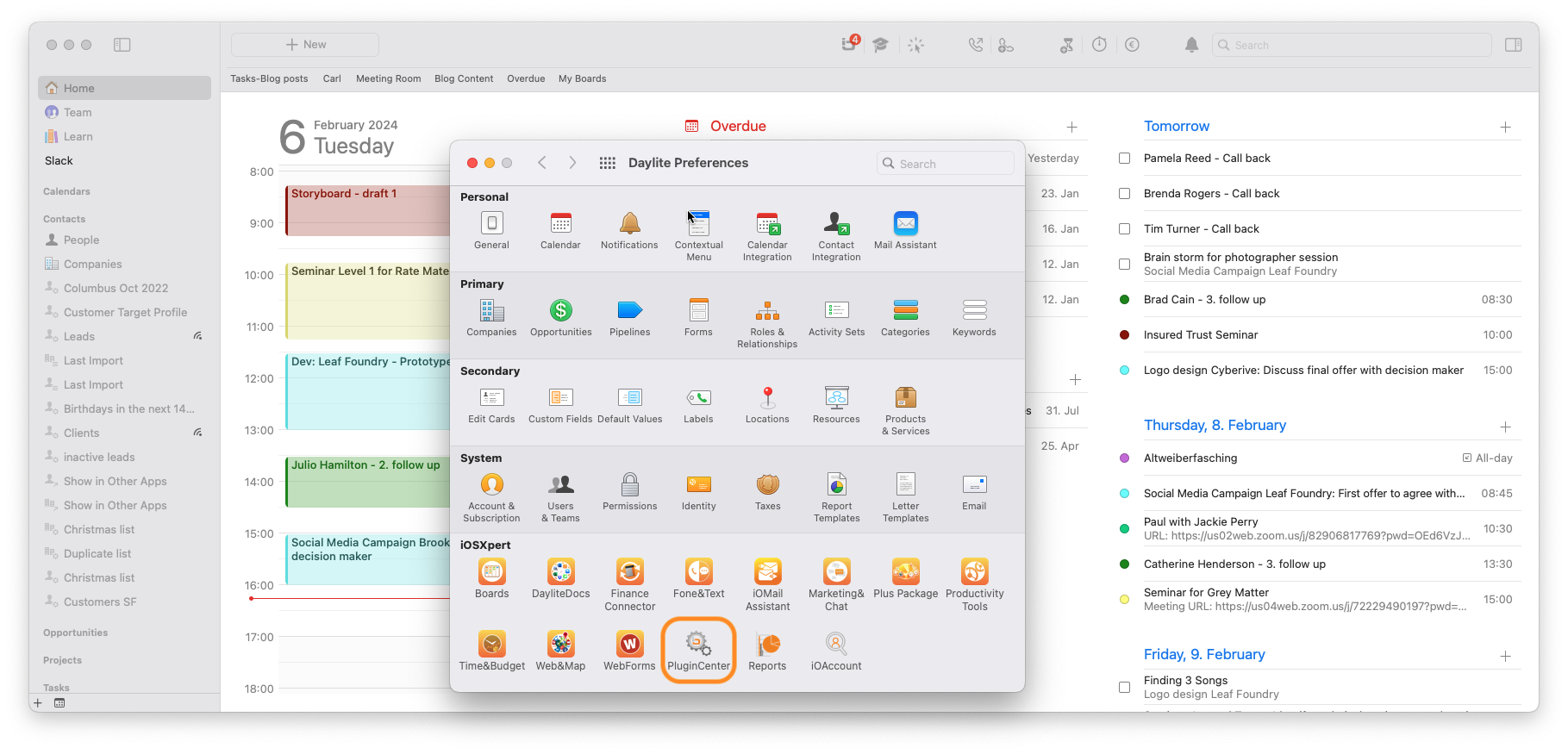Screen dimensions: 1568x748
Task: Open the Finance Connector plugin
Action: click(630, 584)
